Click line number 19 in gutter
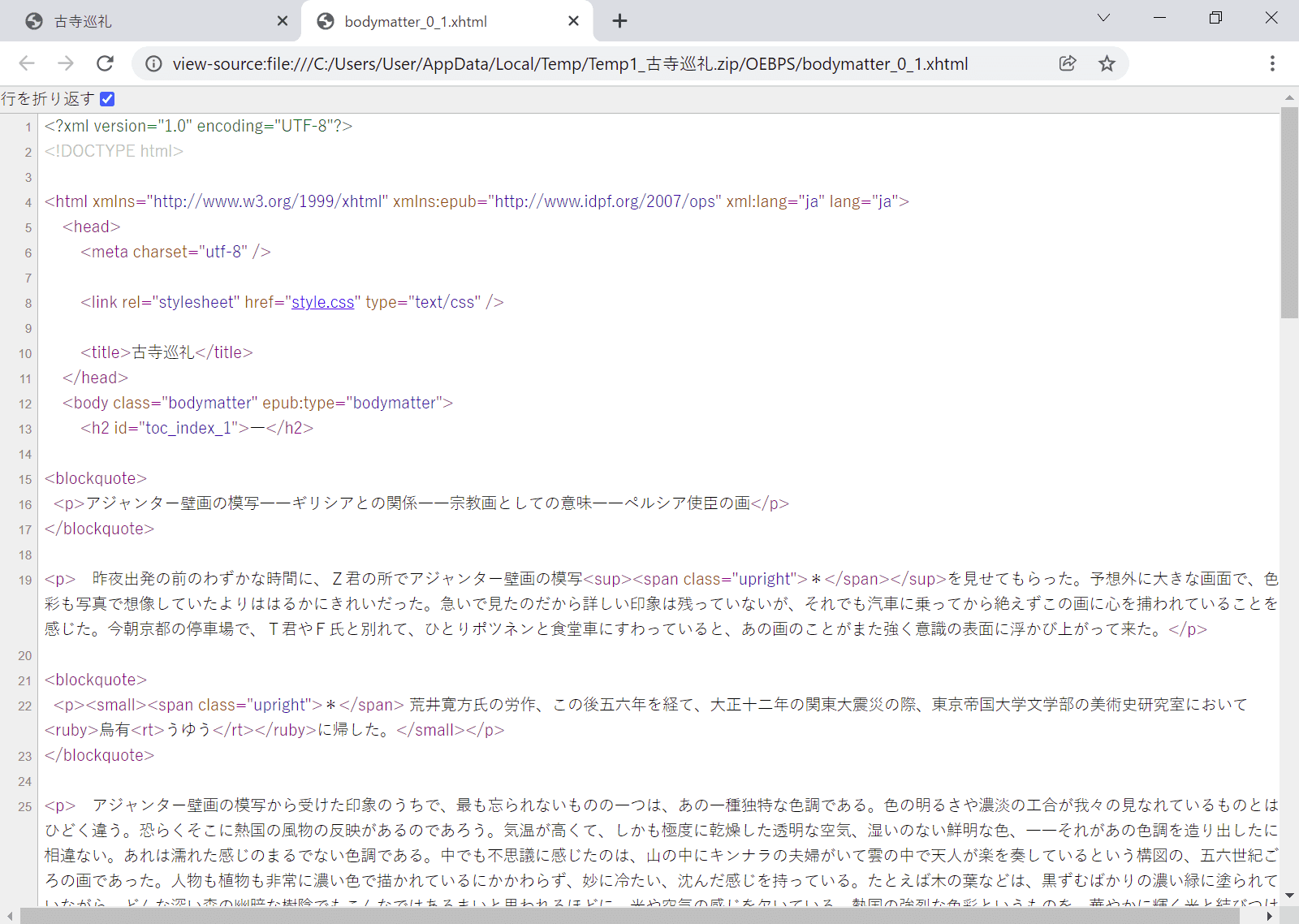1299x924 pixels. pyautogui.click(x=25, y=580)
